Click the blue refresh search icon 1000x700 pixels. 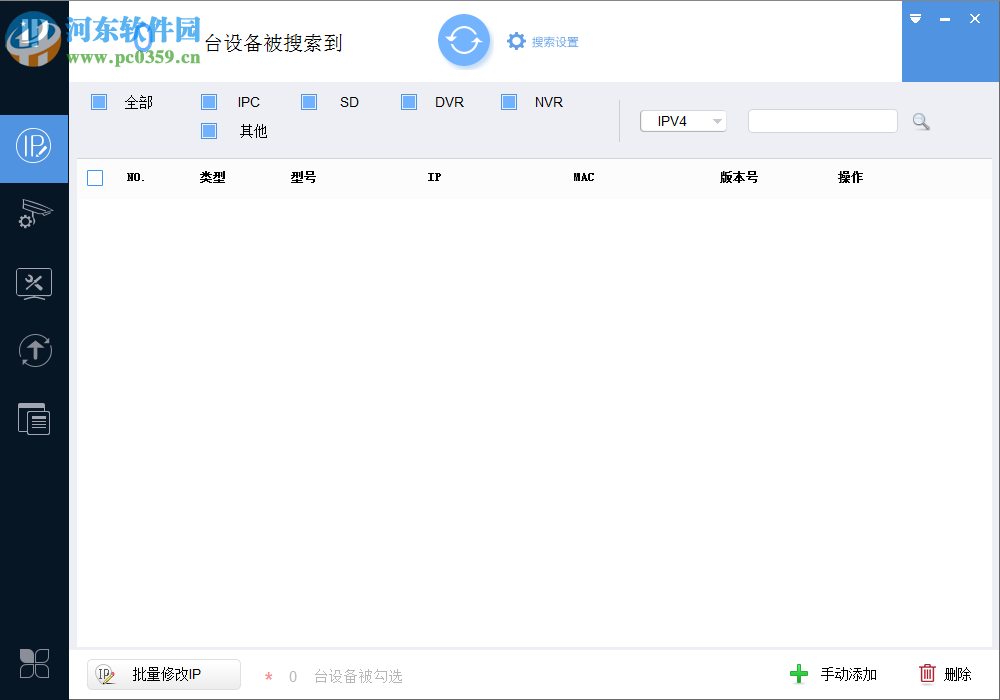click(464, 41)
